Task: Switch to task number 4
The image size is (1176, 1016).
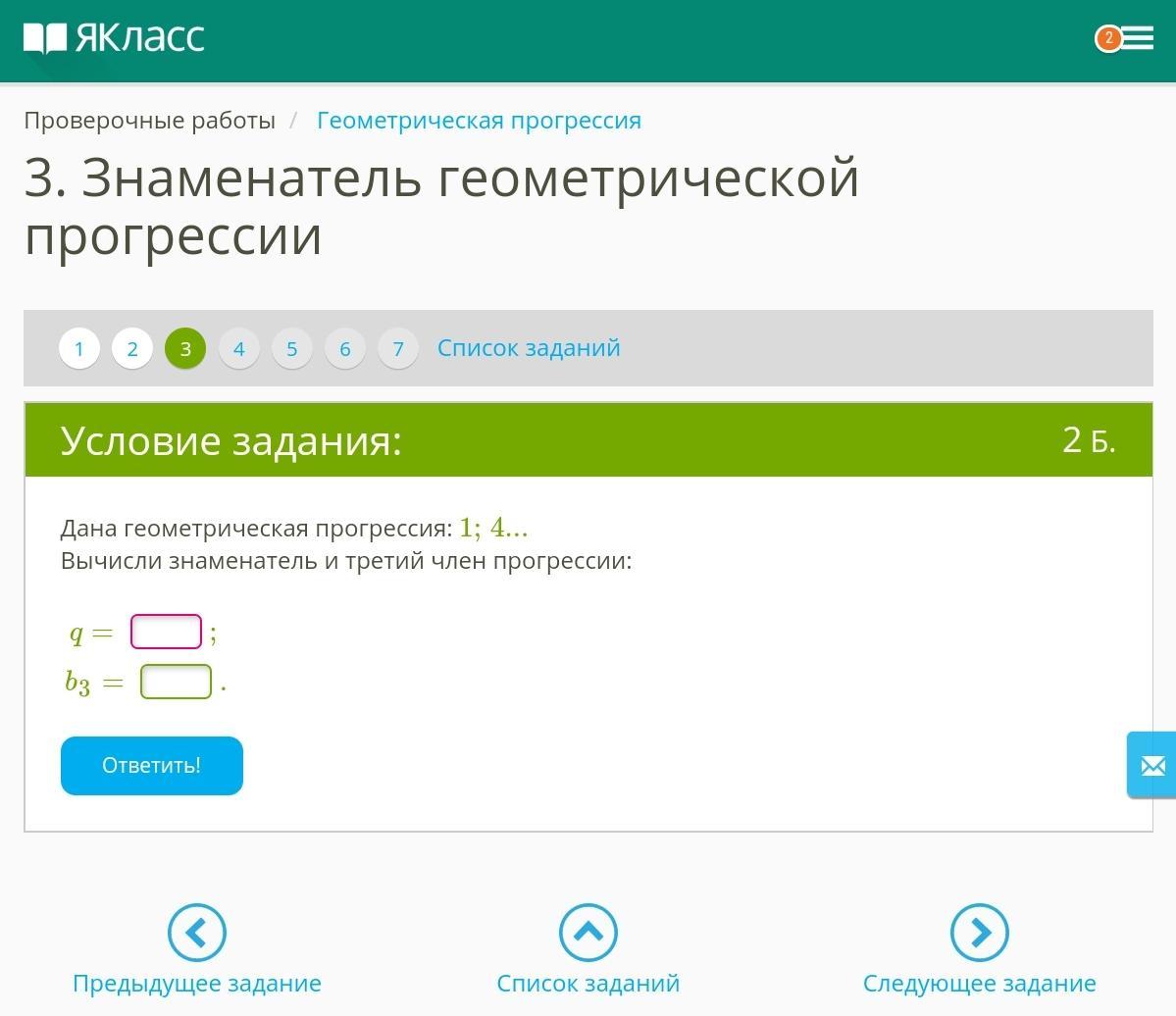Action: click(238, 349)
